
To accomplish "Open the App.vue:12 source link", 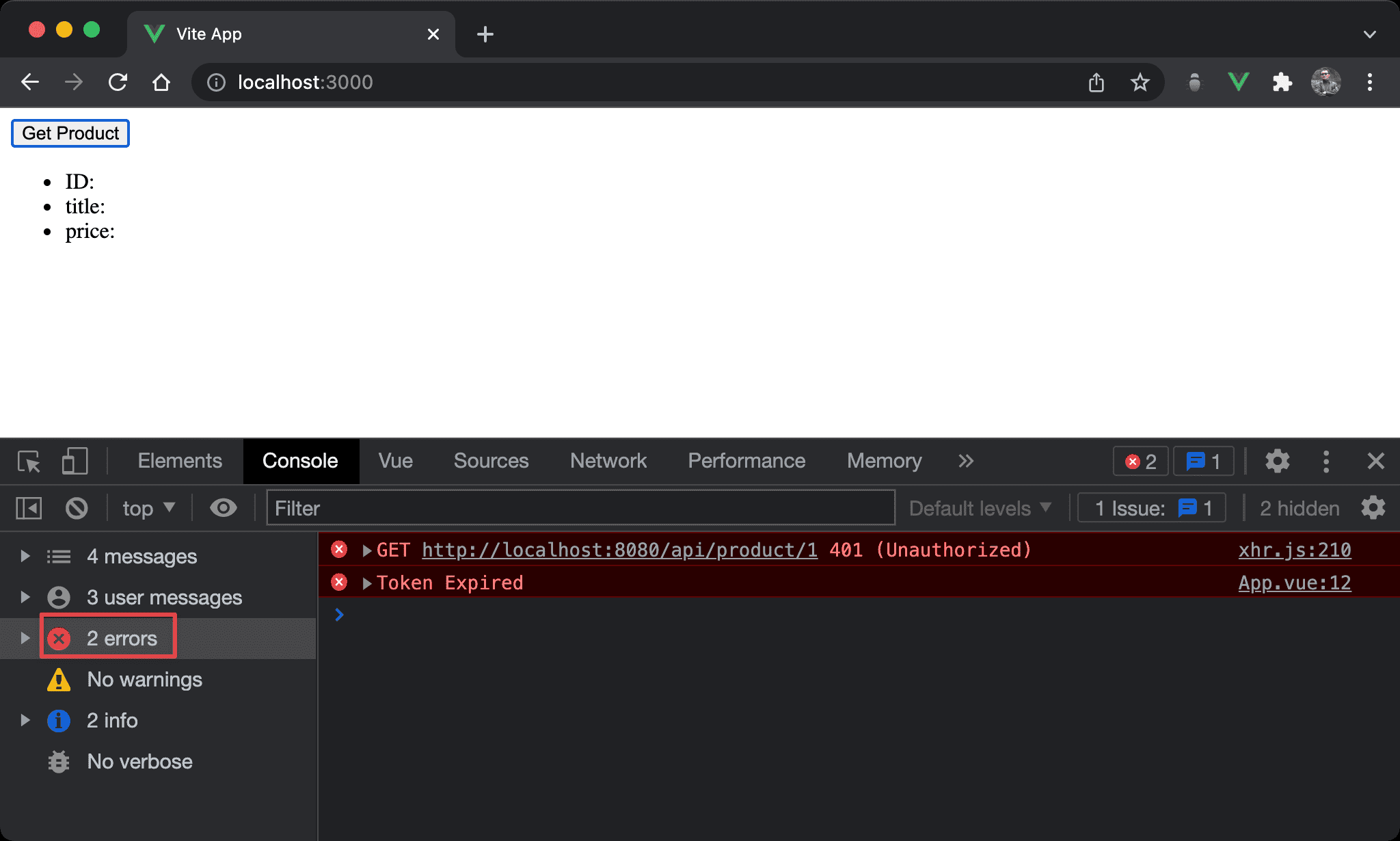I will (1295, 583).
